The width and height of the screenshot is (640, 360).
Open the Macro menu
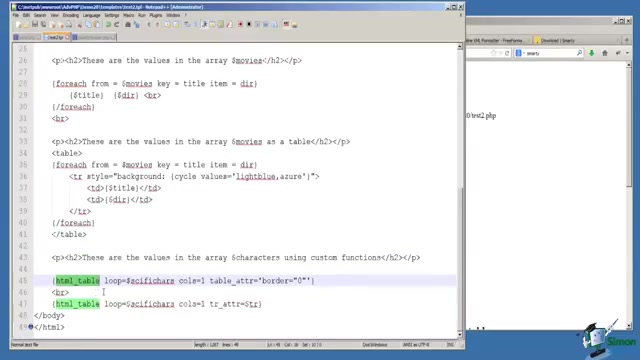129,15
